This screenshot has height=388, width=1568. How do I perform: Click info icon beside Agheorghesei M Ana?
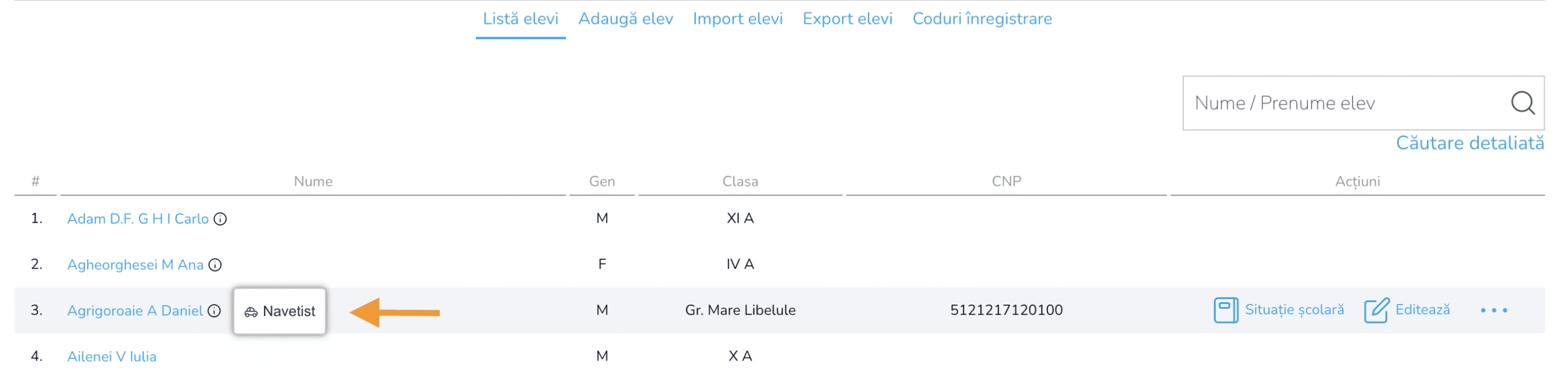coord(215,265)
